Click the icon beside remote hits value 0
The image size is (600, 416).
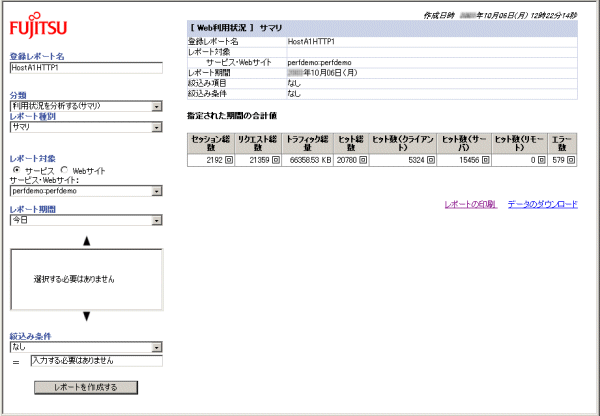coord(541,159)
